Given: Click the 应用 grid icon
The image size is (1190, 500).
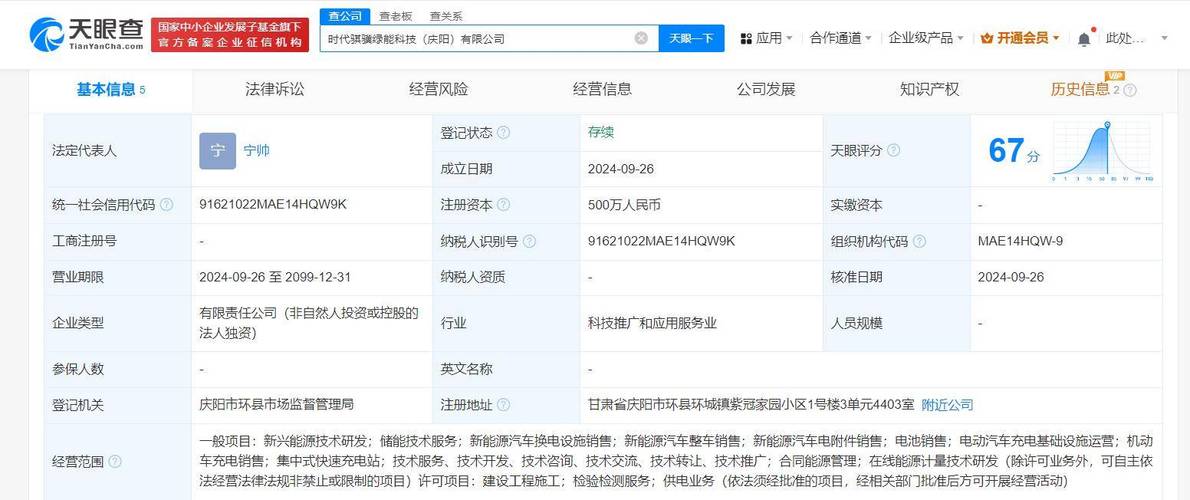Looking at the screenshot, I should pyautogui.click(x=746, y=38).
